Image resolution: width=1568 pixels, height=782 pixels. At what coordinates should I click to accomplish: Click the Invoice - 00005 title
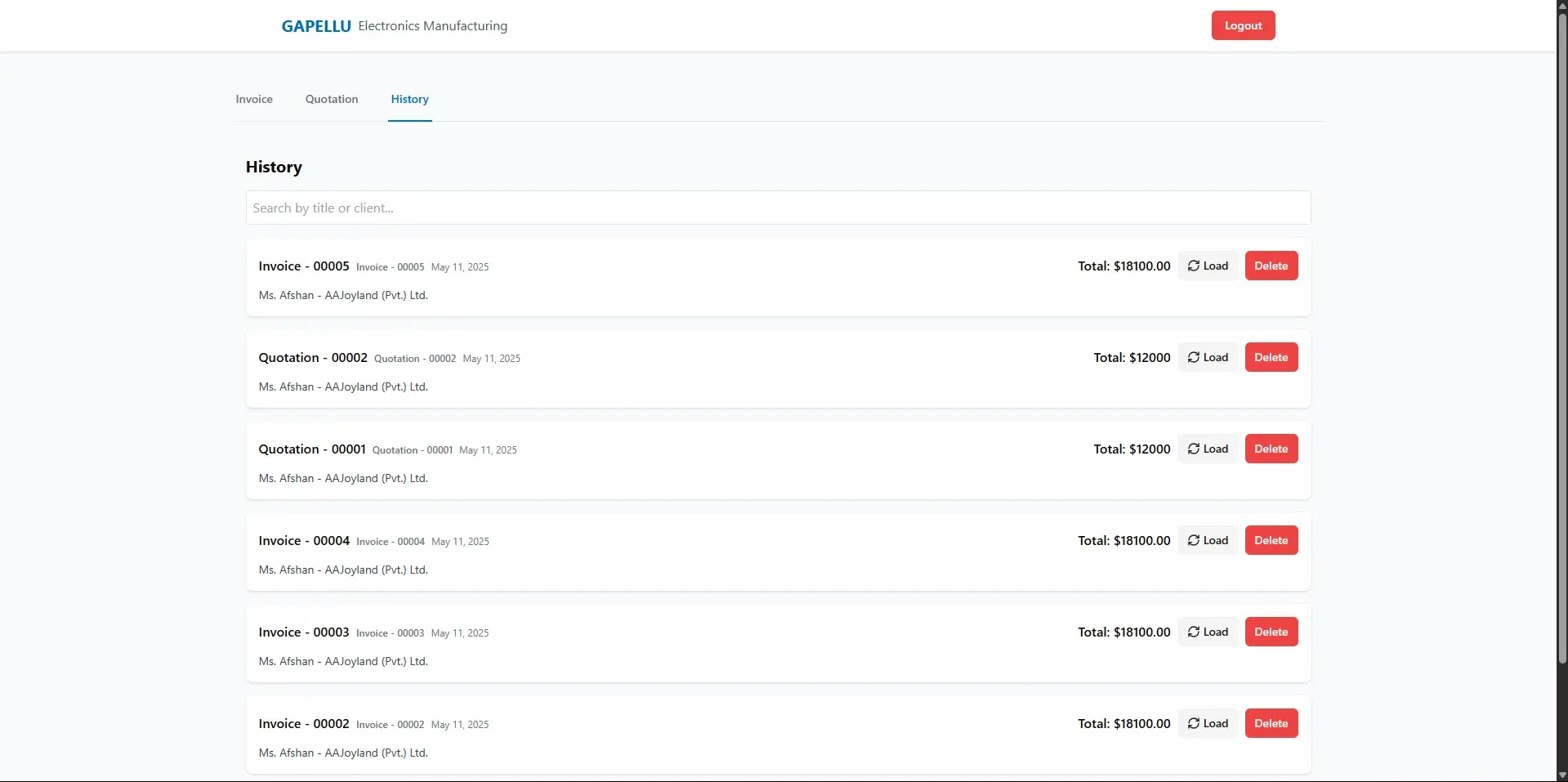coord(304,266)
